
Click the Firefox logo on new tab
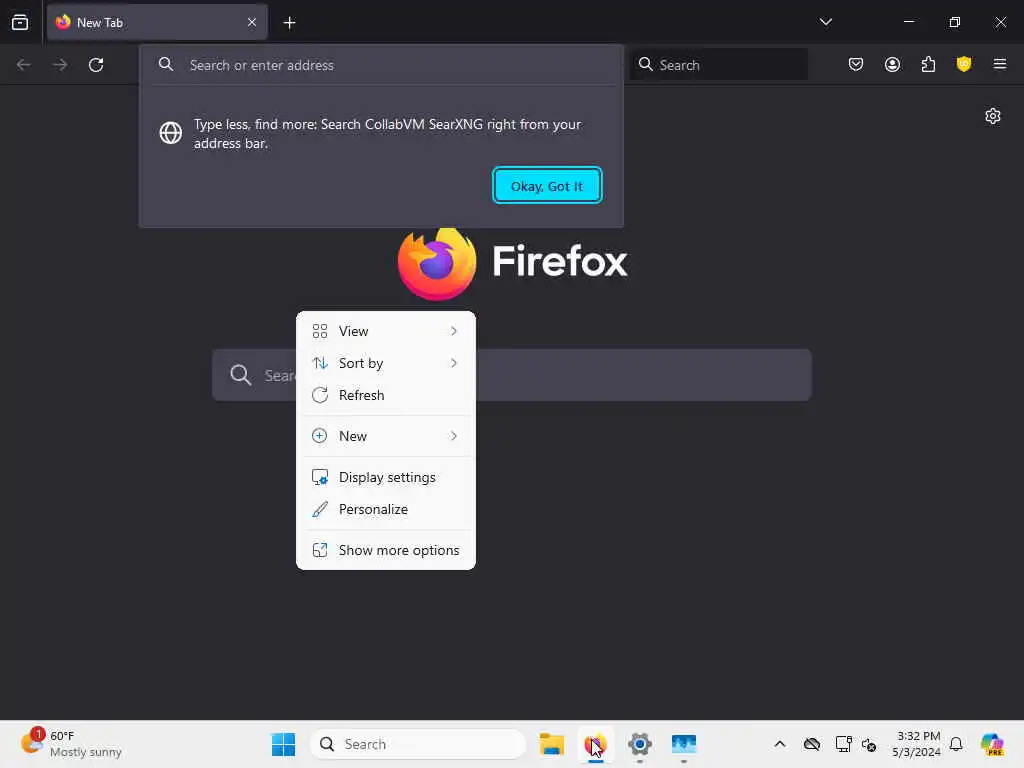tap(437, 263)
